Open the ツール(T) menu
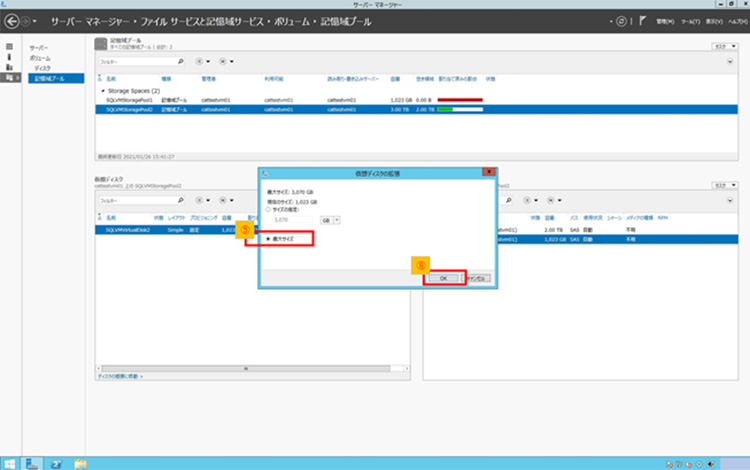This screenshot has width=750, height=470. click(x=689, y=20)
